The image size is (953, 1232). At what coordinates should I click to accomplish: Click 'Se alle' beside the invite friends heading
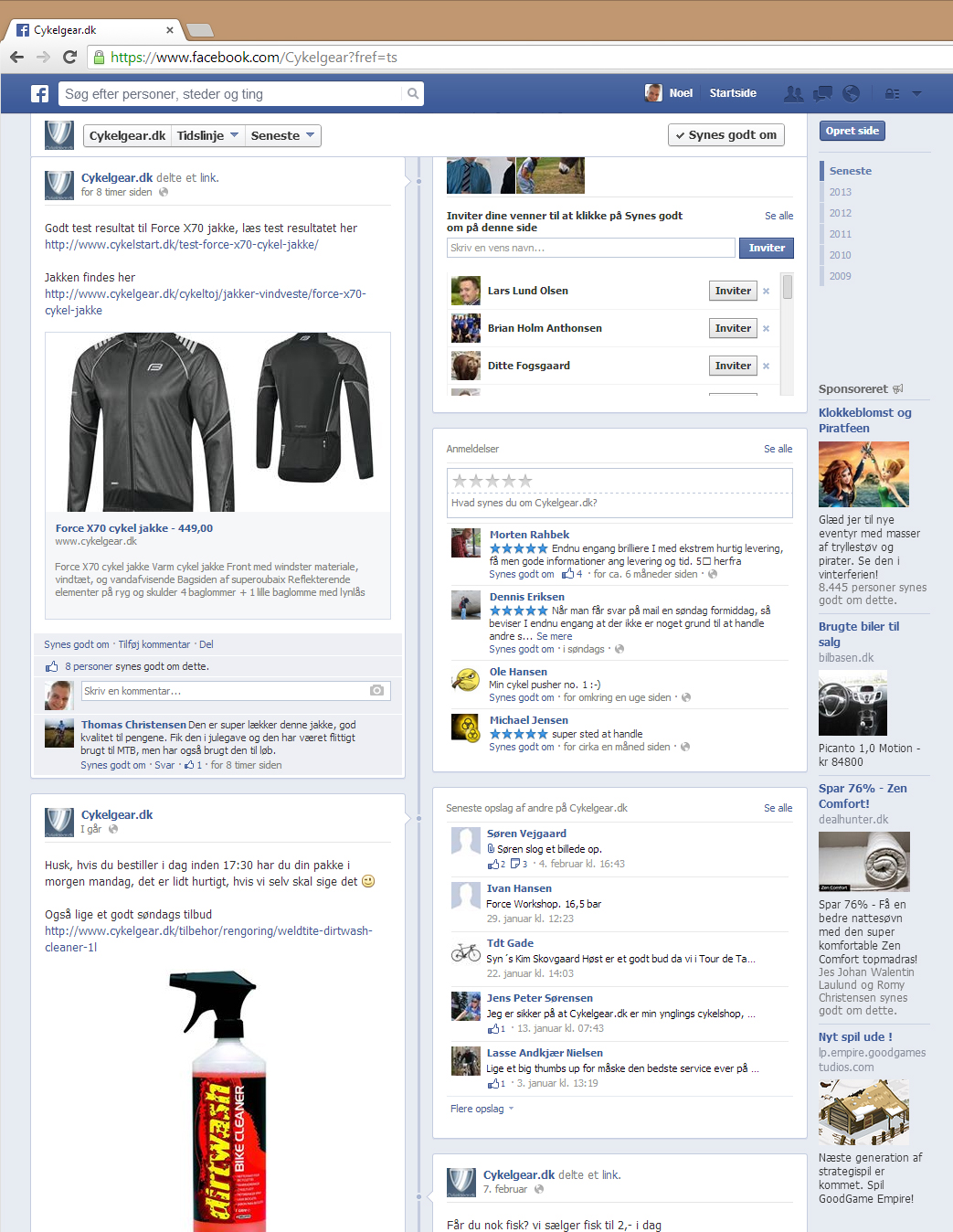(778, 216)
